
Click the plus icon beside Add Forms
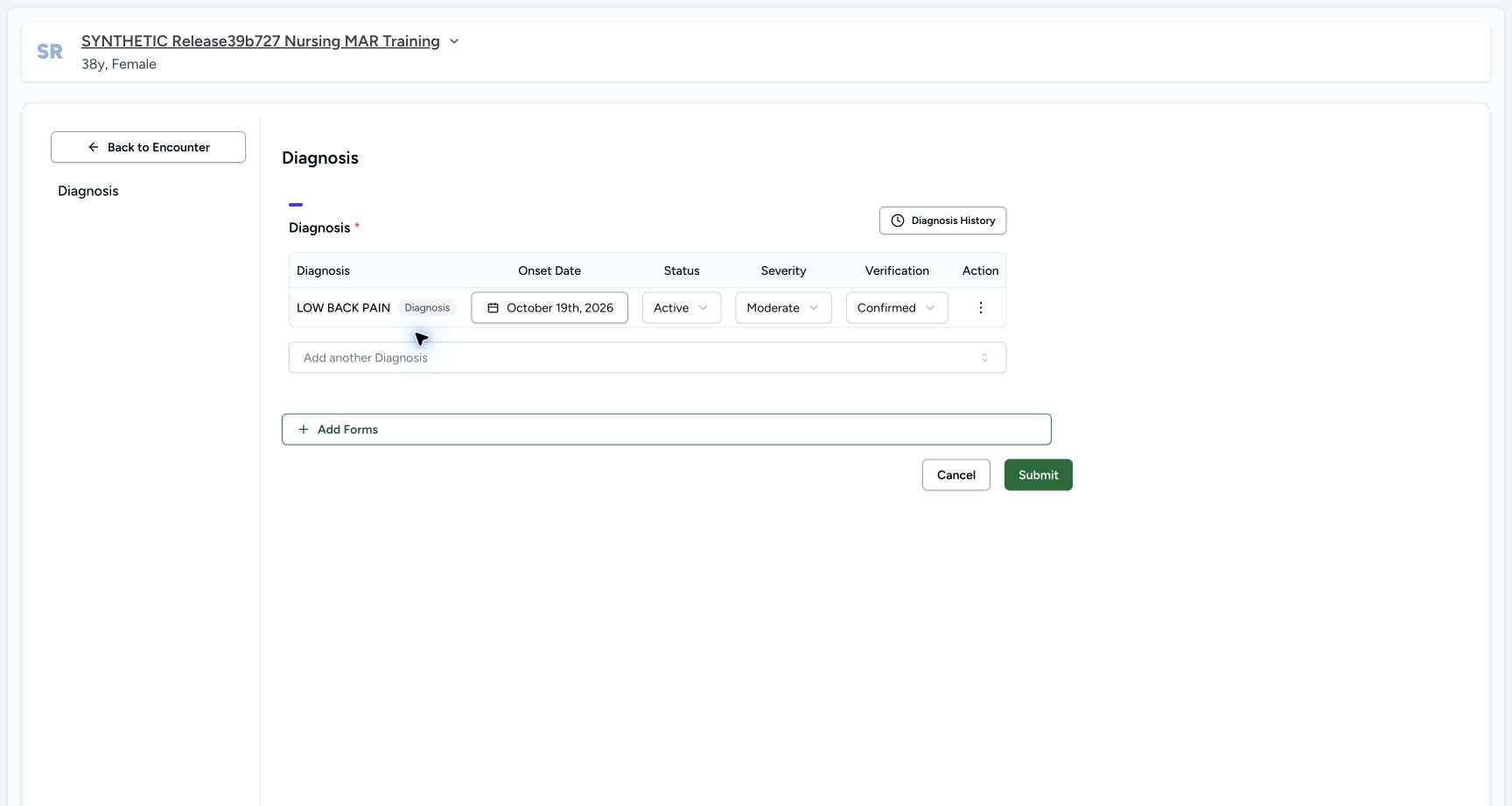(x=304, y=430)
